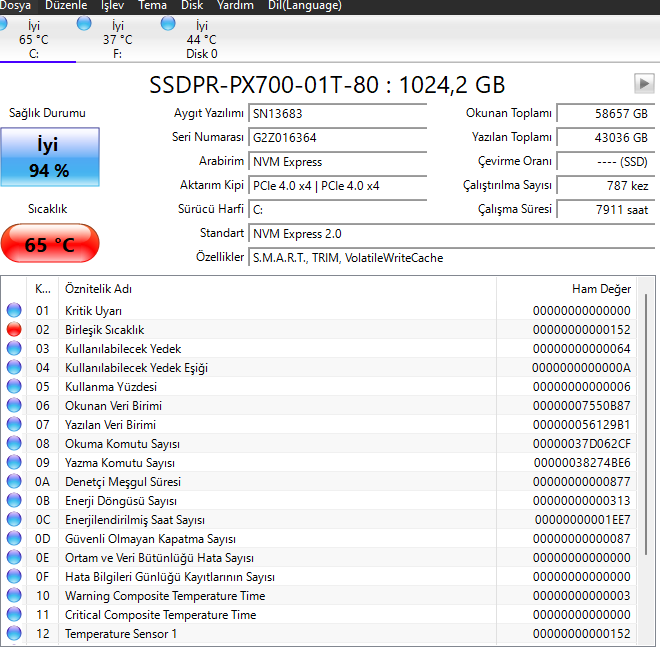
Task: Select the Birleşik Sıcaklık attribute name
Action: click(104, 330)
